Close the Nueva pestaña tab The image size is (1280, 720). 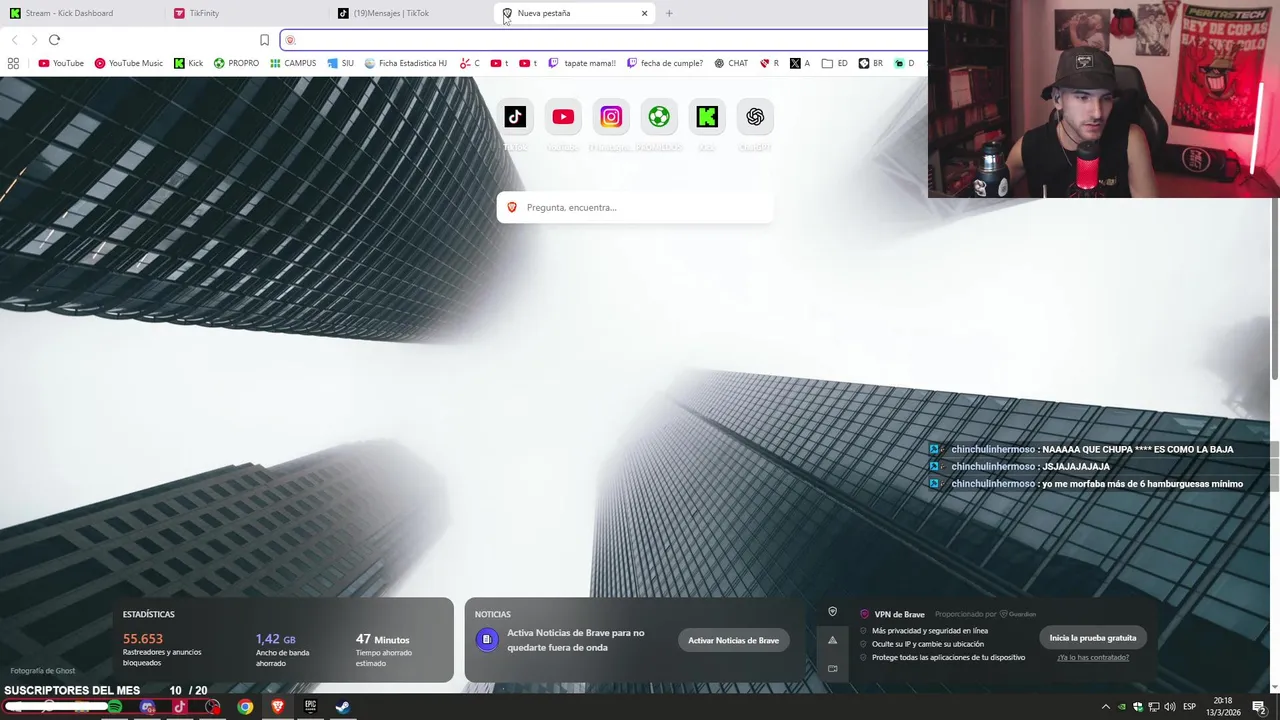pos(644,13)
